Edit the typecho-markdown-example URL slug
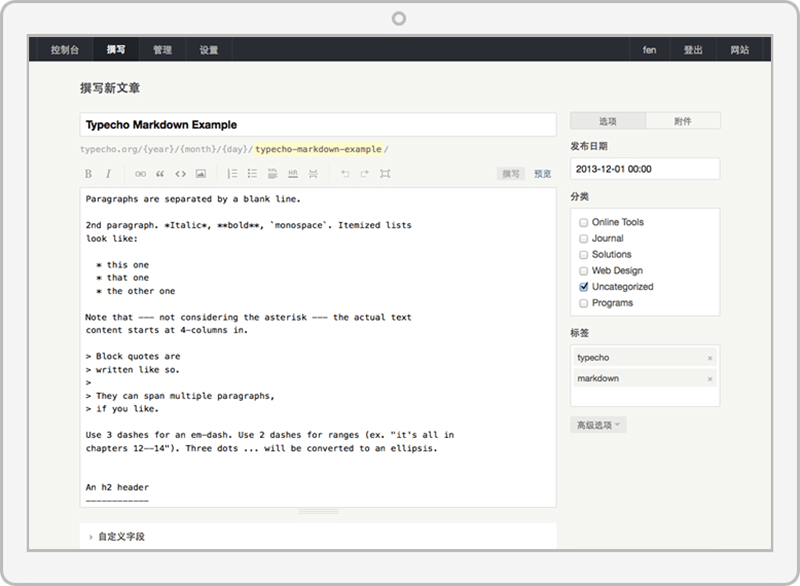The height and width of the screenshot is (586, 800). [x=318, y=149]
